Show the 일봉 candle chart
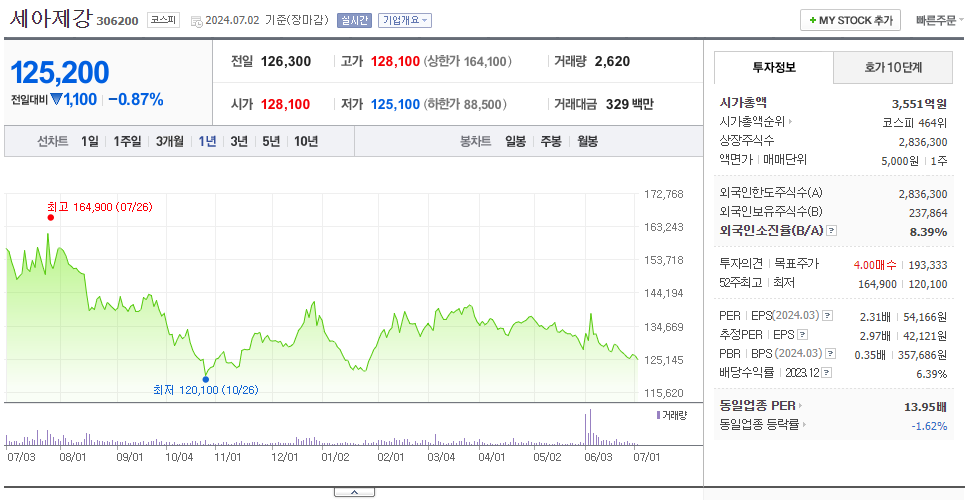The height and width of the screenshot is (500, 968). [515, 141]
